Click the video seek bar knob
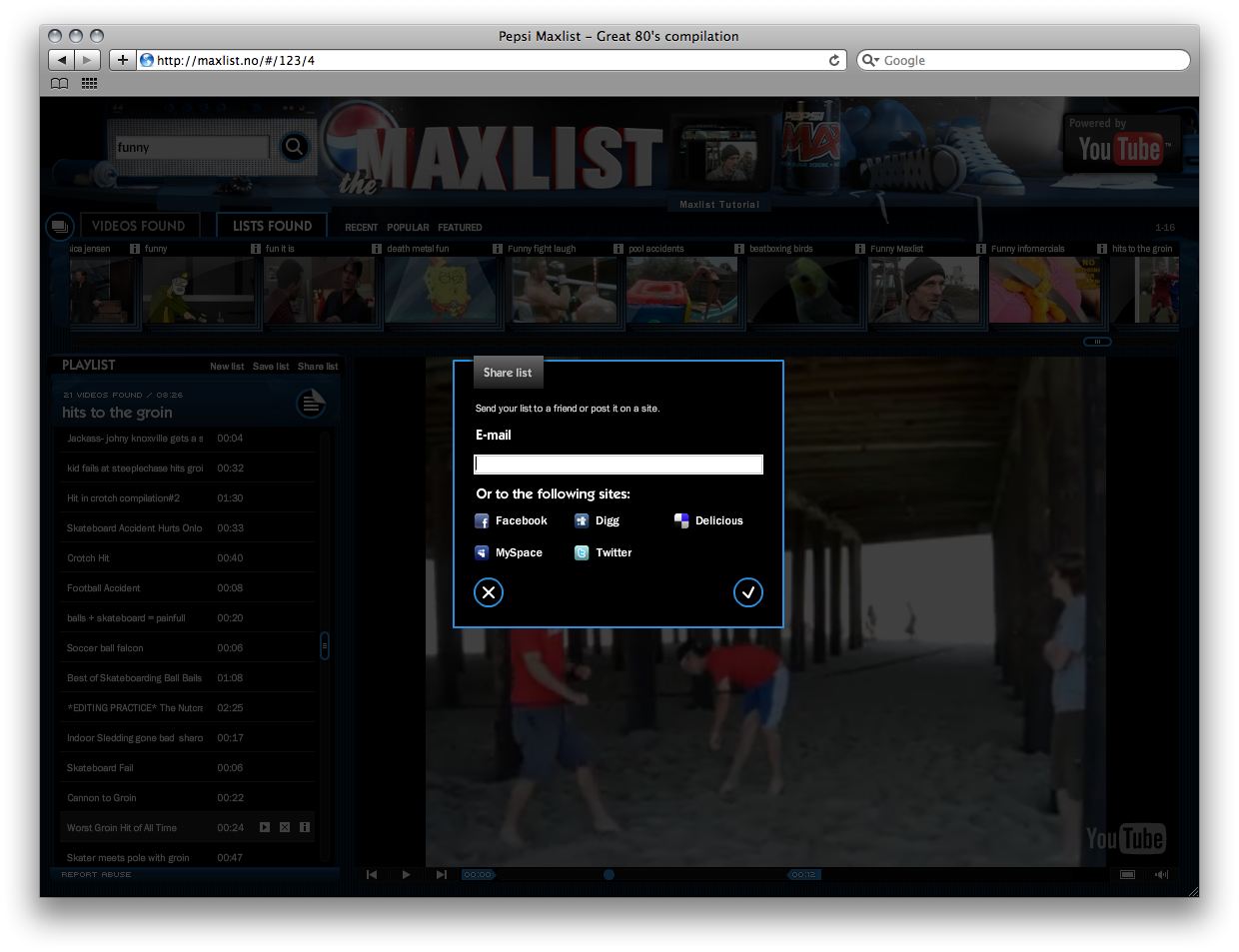 click(609, 875)
